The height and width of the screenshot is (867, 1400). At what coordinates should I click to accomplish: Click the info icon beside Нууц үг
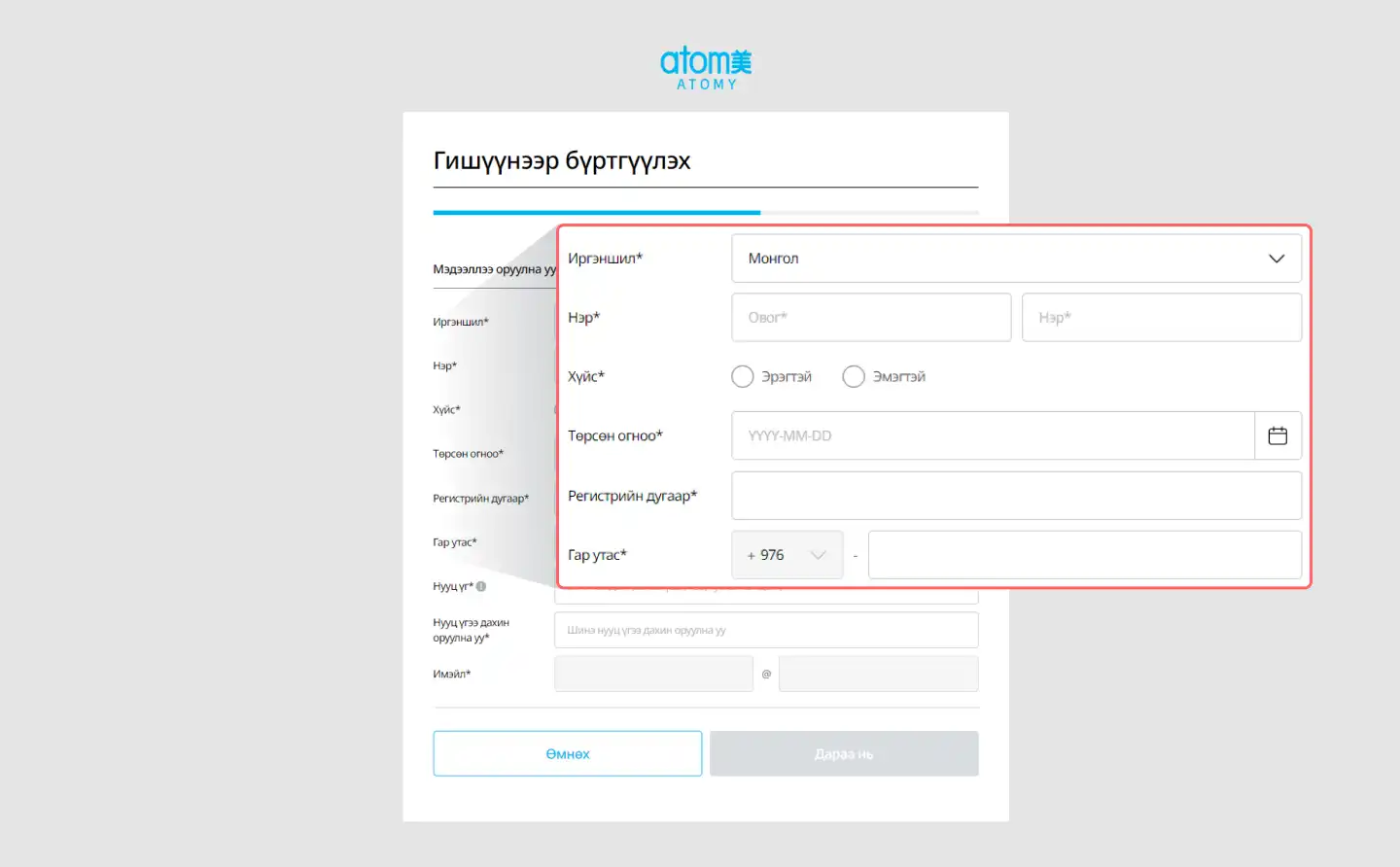point(481,586)
